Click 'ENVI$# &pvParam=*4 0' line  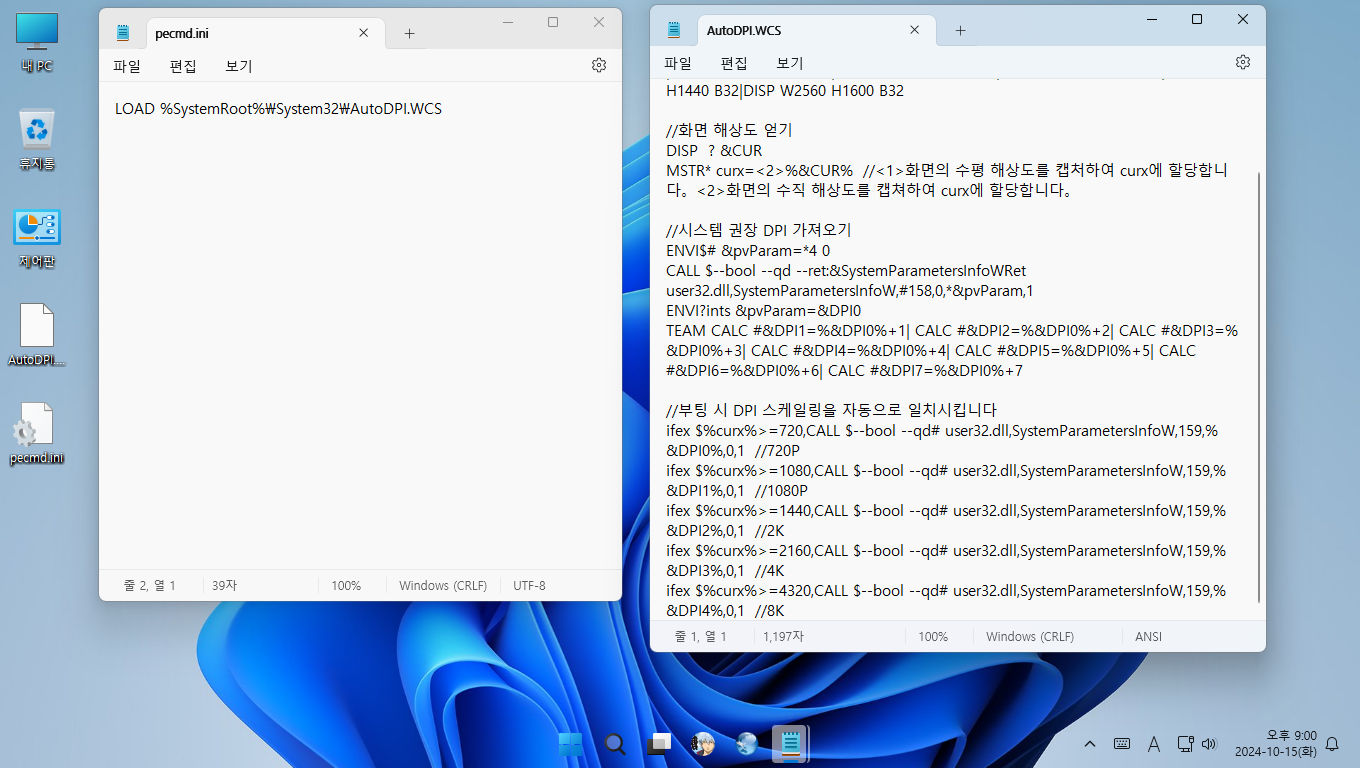click(748, 251)
